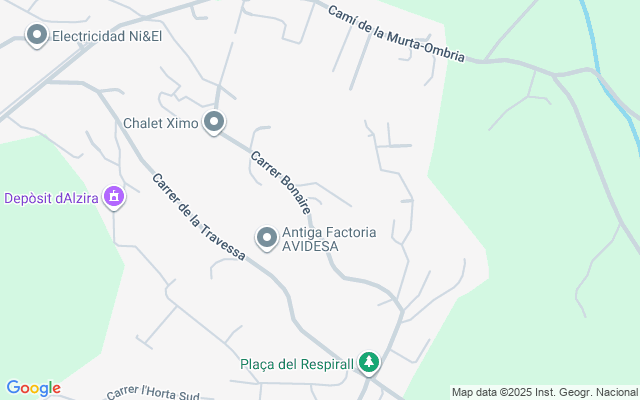Open the Depòsit dAlzira place label
The height and width of the screenshot is (400, 640).
click(51, 198)
